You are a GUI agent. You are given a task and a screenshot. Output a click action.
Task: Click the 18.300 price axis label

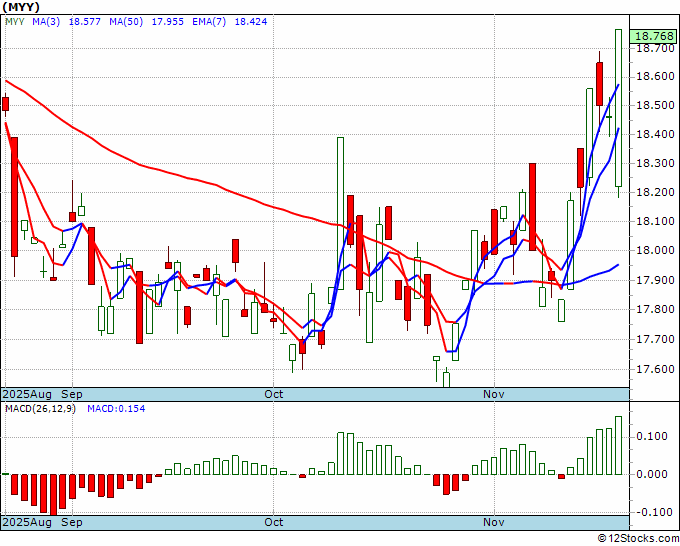pos(655,163)
